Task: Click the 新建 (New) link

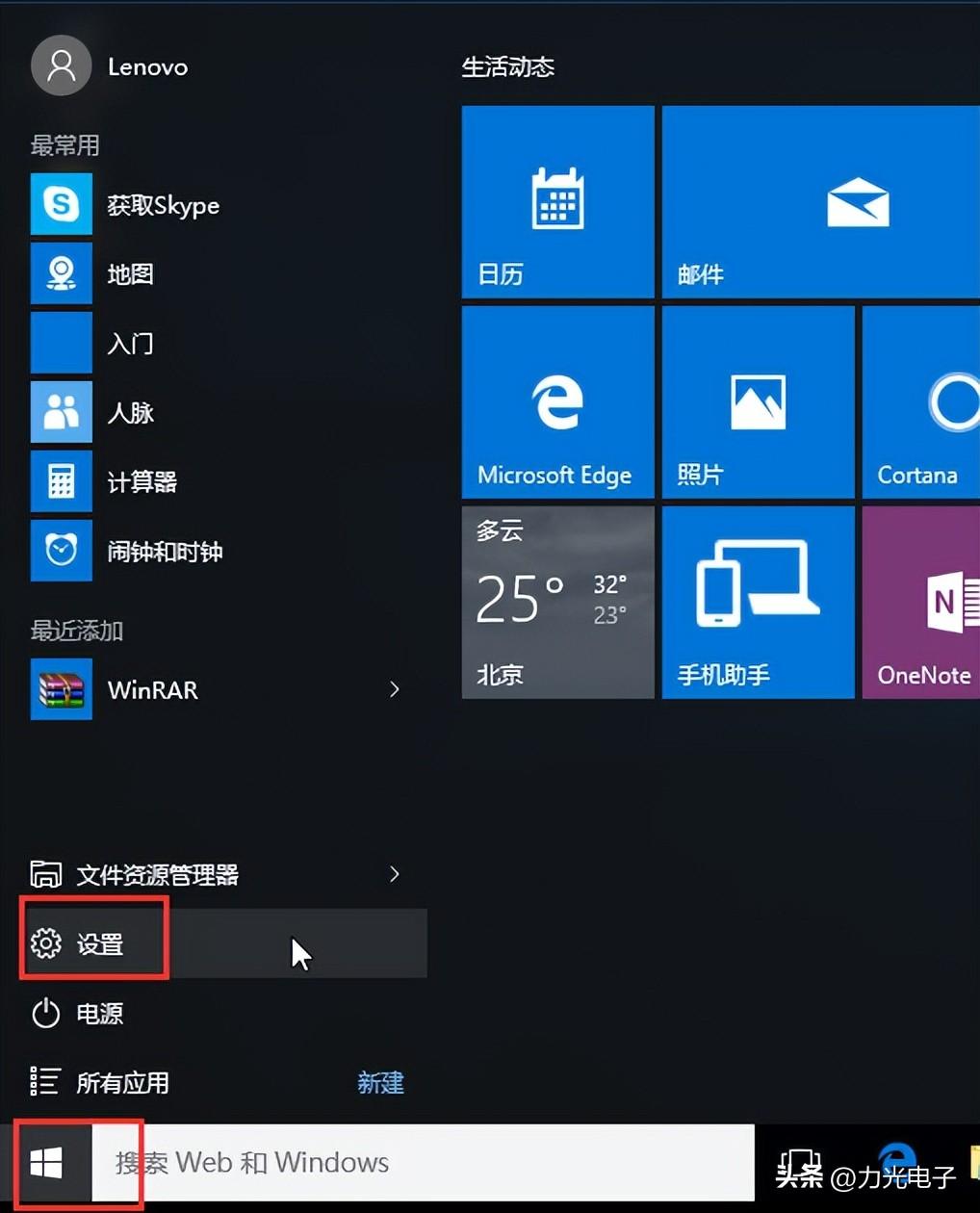Action: click(x=380, y=1082)
